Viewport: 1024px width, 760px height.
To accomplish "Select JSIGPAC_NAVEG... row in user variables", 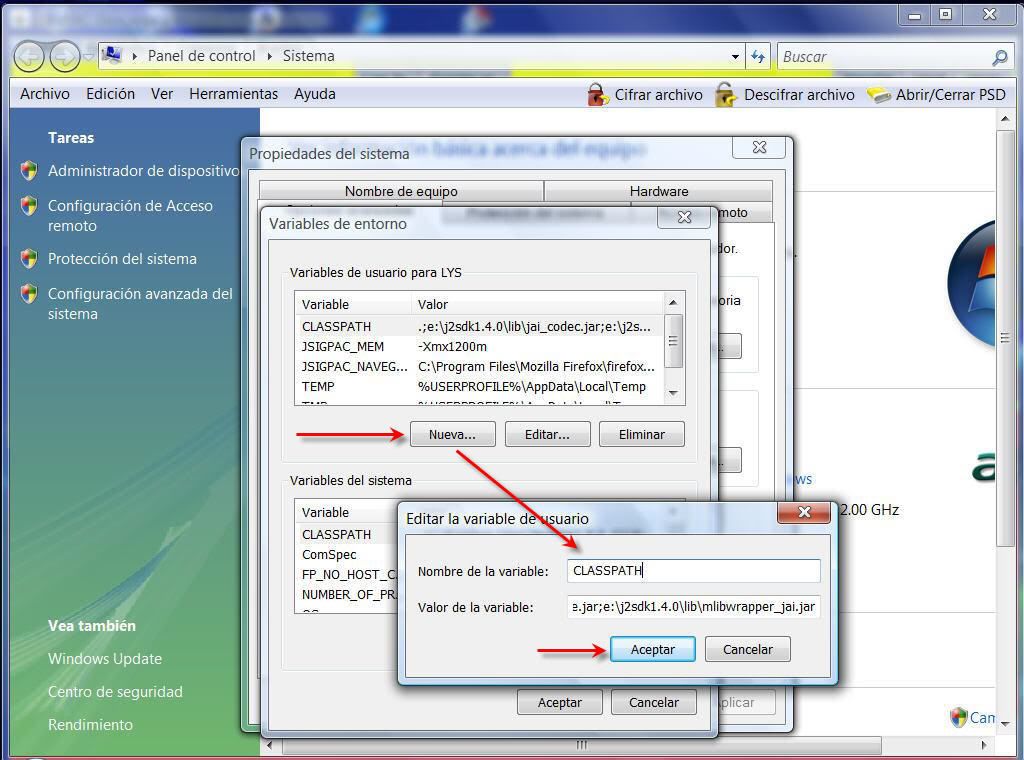I will point(480,366).
